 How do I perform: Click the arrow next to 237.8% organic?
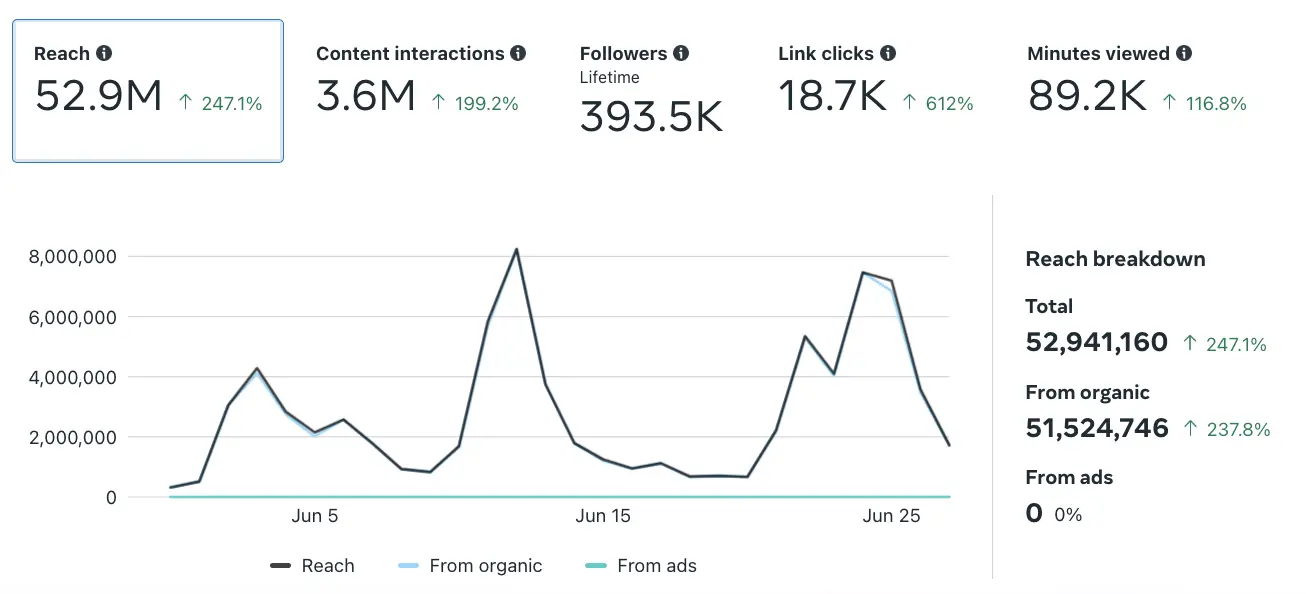[1190, 429]
